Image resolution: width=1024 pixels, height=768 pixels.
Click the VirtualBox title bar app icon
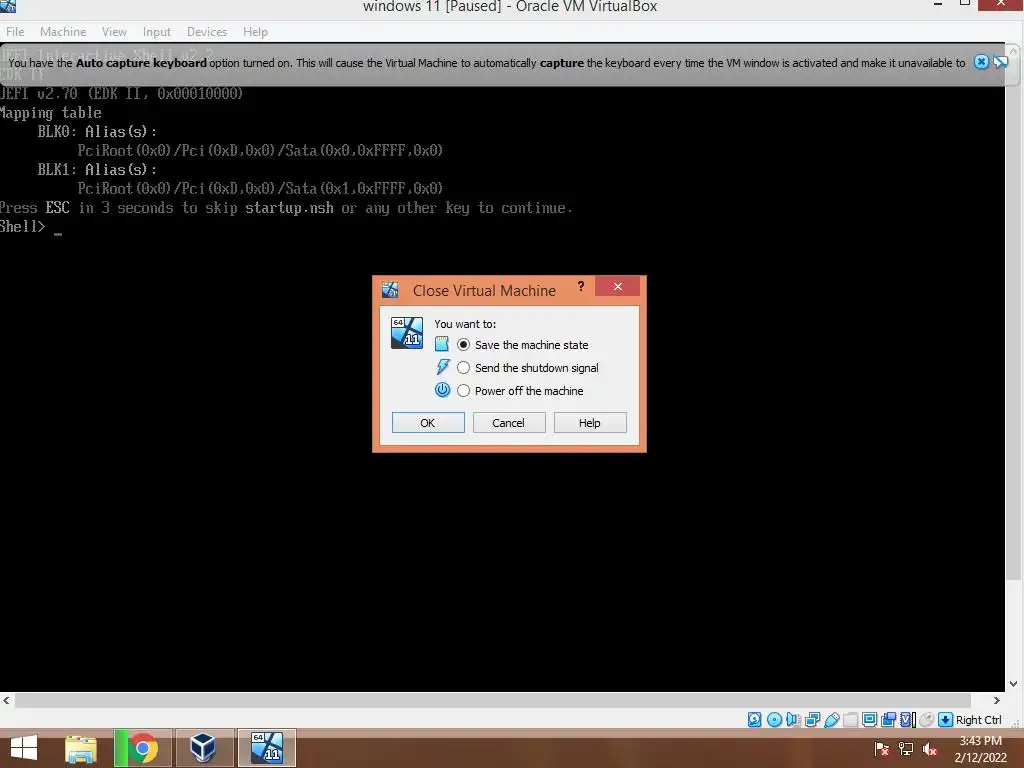(x=8, y=6)
